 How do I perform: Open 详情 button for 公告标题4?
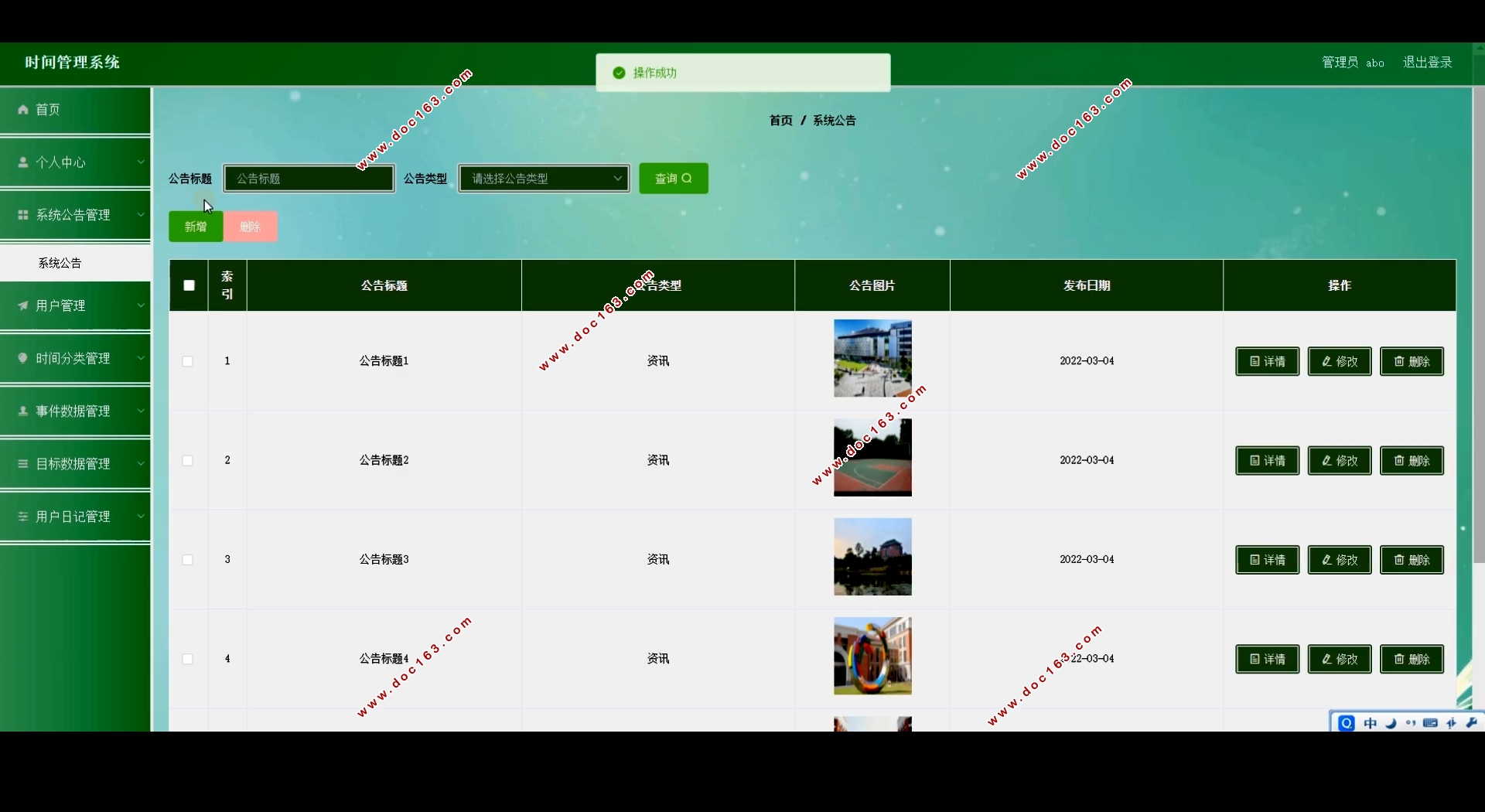(1267, 660)
